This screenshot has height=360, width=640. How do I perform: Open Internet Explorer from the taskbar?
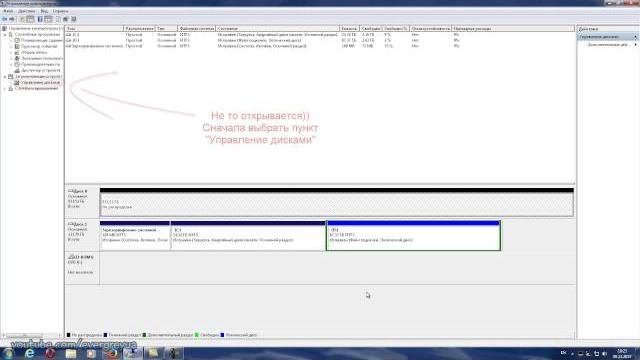click(x=29, y=353)
